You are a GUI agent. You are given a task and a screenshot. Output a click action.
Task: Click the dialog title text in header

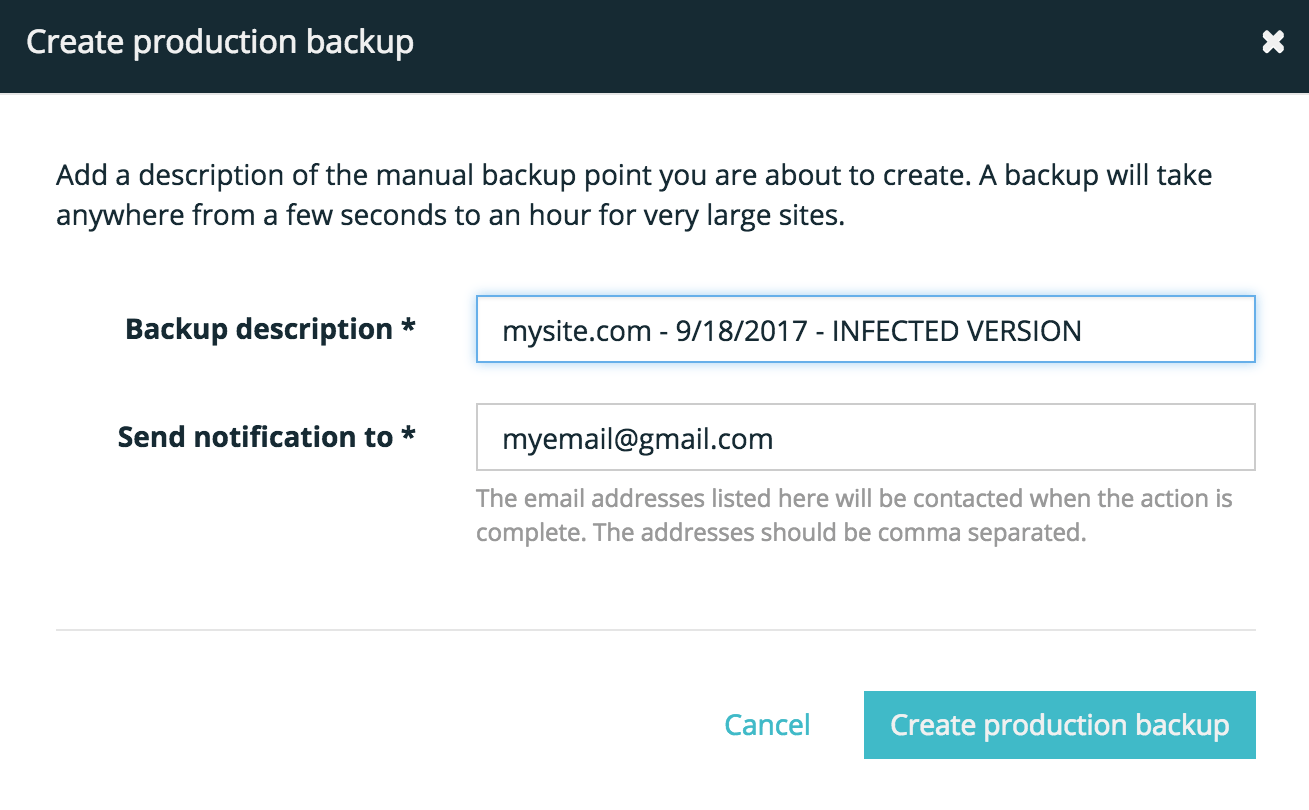(x=220, y=42)
